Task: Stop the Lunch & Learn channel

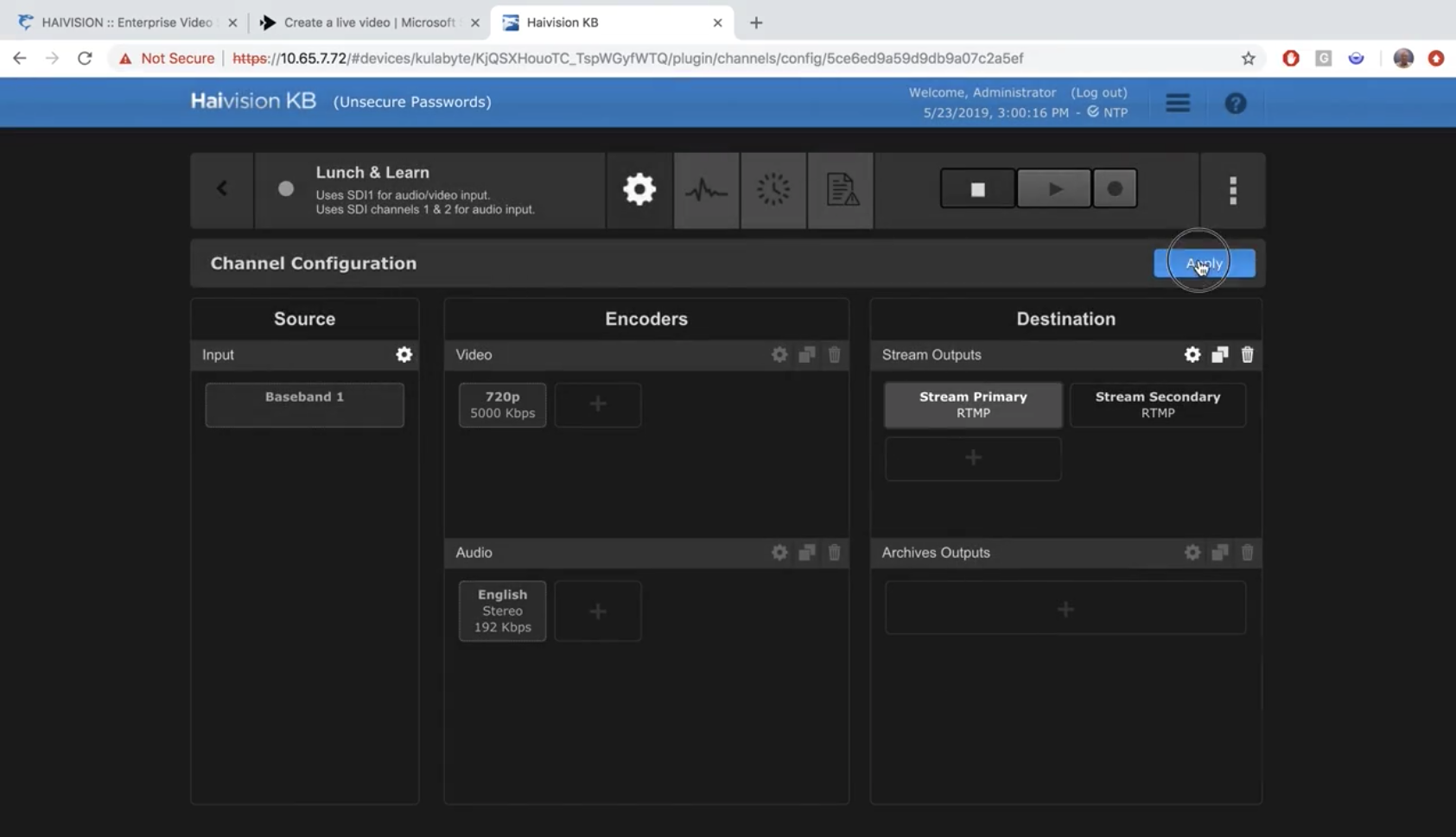Action: tap(977, 189)
